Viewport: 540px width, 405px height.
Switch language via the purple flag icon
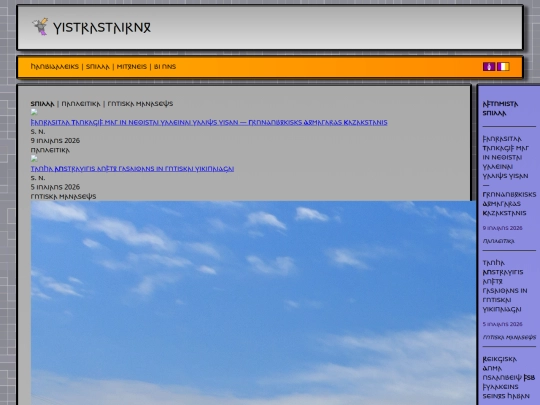coord(489,66)
